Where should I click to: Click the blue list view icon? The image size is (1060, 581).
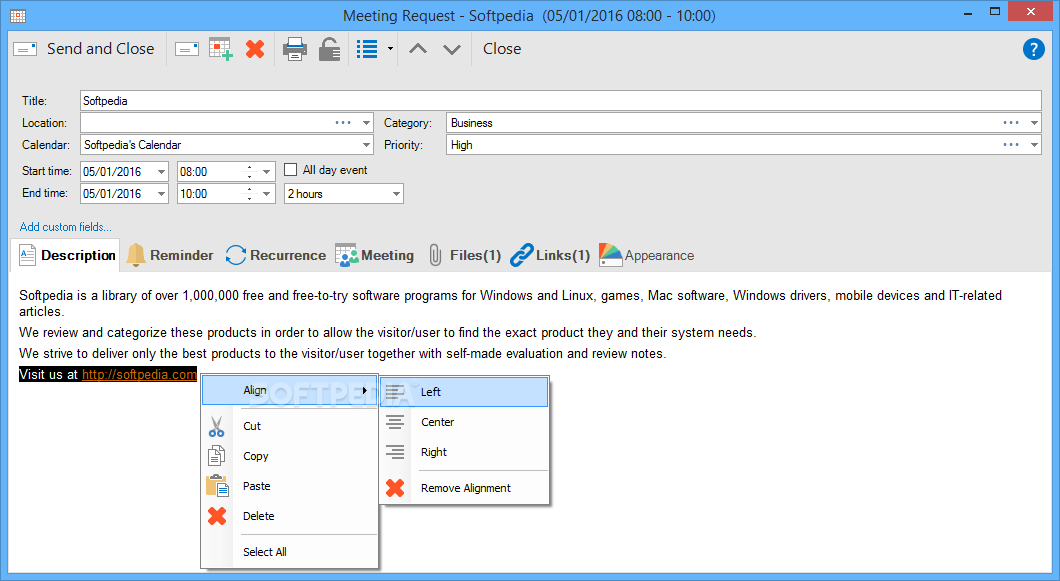(x=367, y=49)
